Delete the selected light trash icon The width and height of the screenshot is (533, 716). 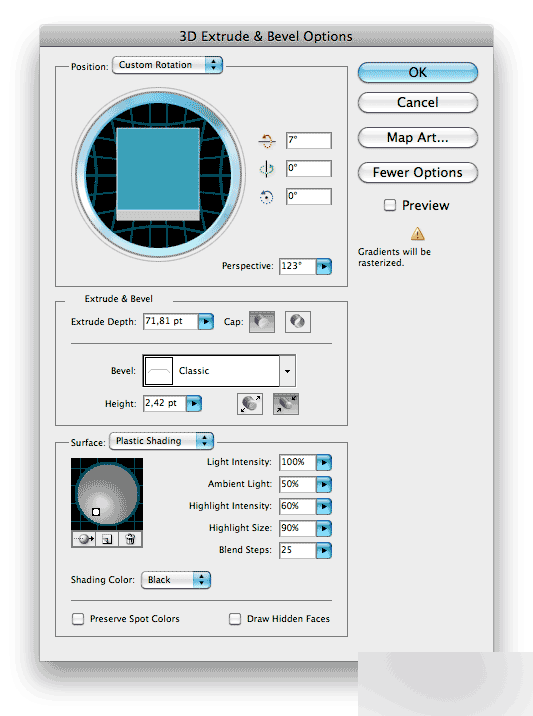(x=130, y=539)
